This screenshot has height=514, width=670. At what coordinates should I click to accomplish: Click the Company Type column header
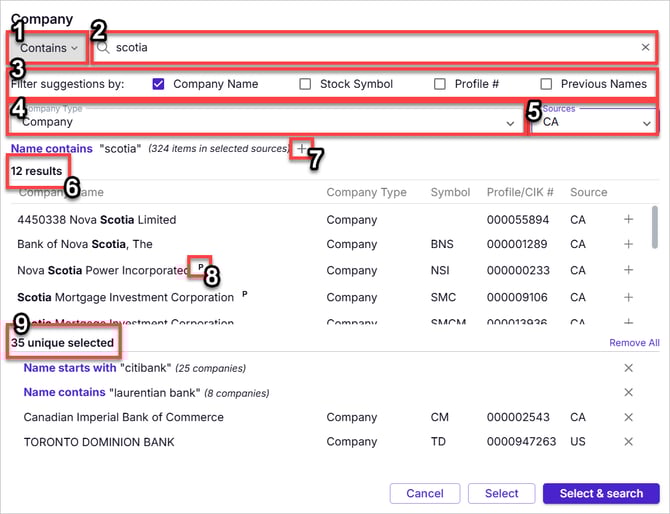coord(366,192)
